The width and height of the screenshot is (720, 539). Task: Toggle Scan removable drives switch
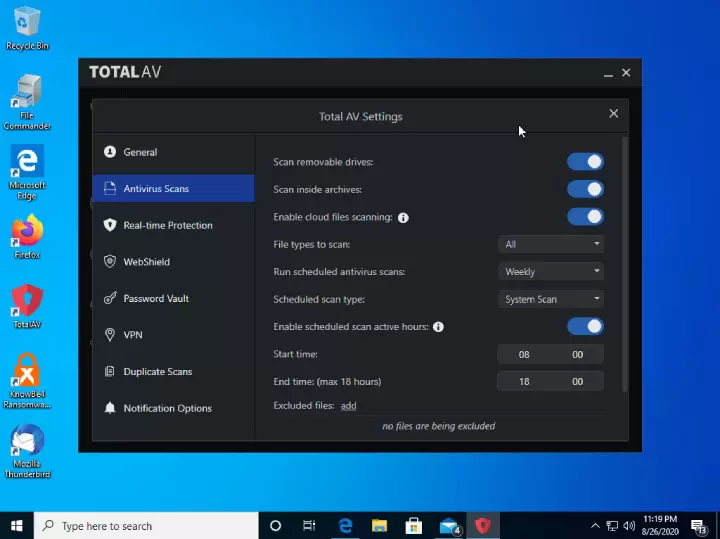(585, 162)
